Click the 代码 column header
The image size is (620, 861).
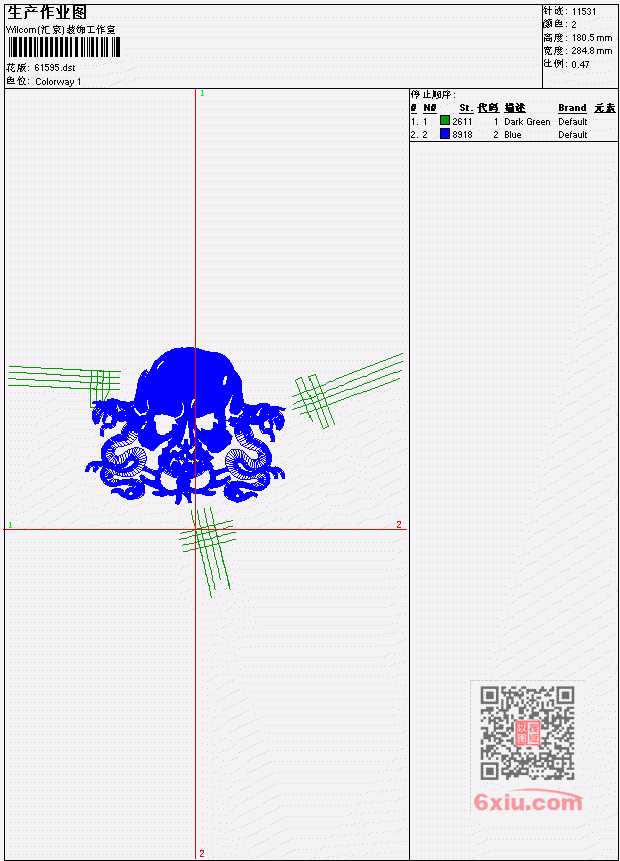488,108
